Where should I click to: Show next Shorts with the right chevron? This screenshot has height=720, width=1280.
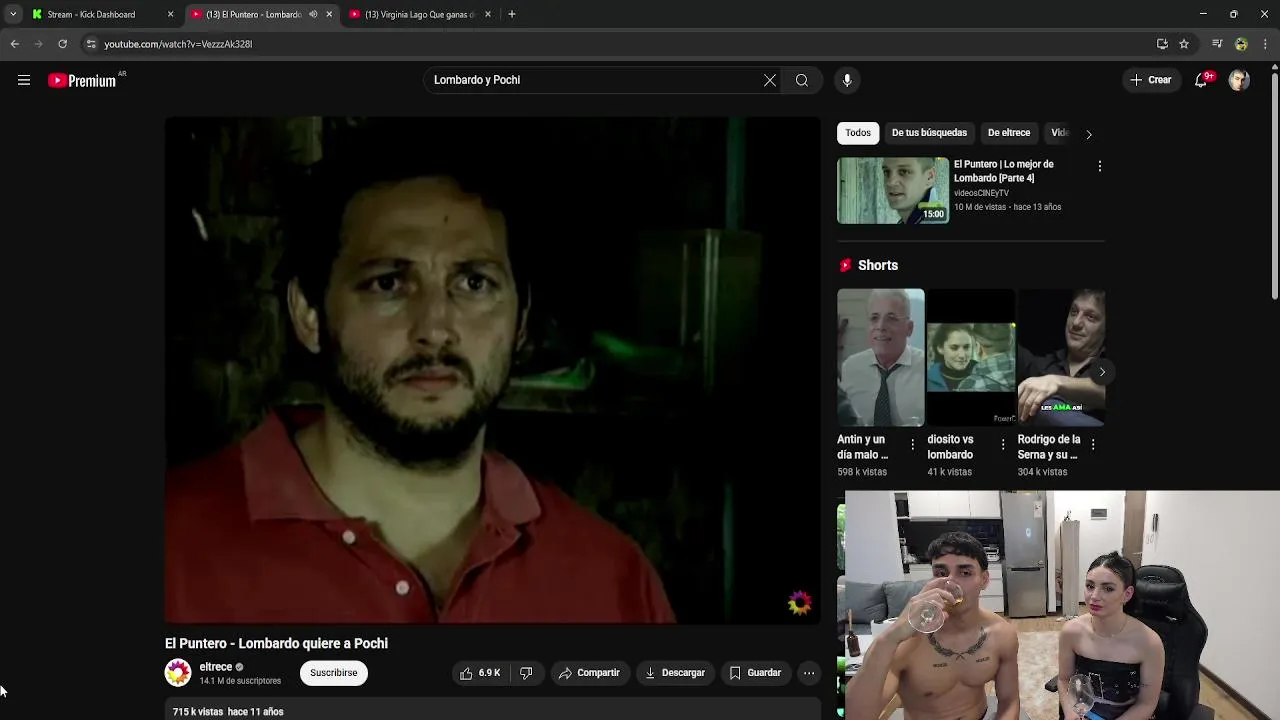click(x=1102, y=372)
